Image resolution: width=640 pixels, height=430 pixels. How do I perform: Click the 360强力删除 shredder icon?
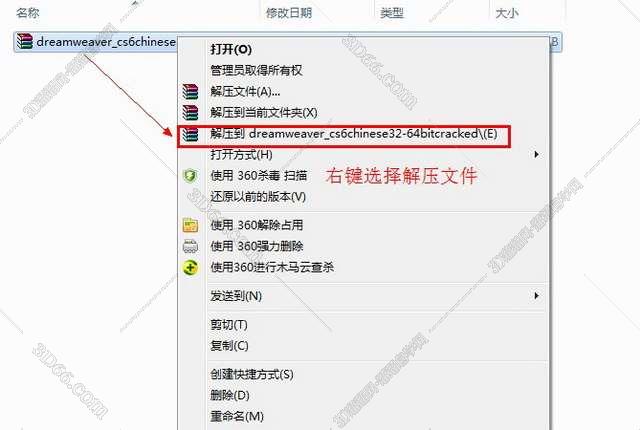[190, 246]
